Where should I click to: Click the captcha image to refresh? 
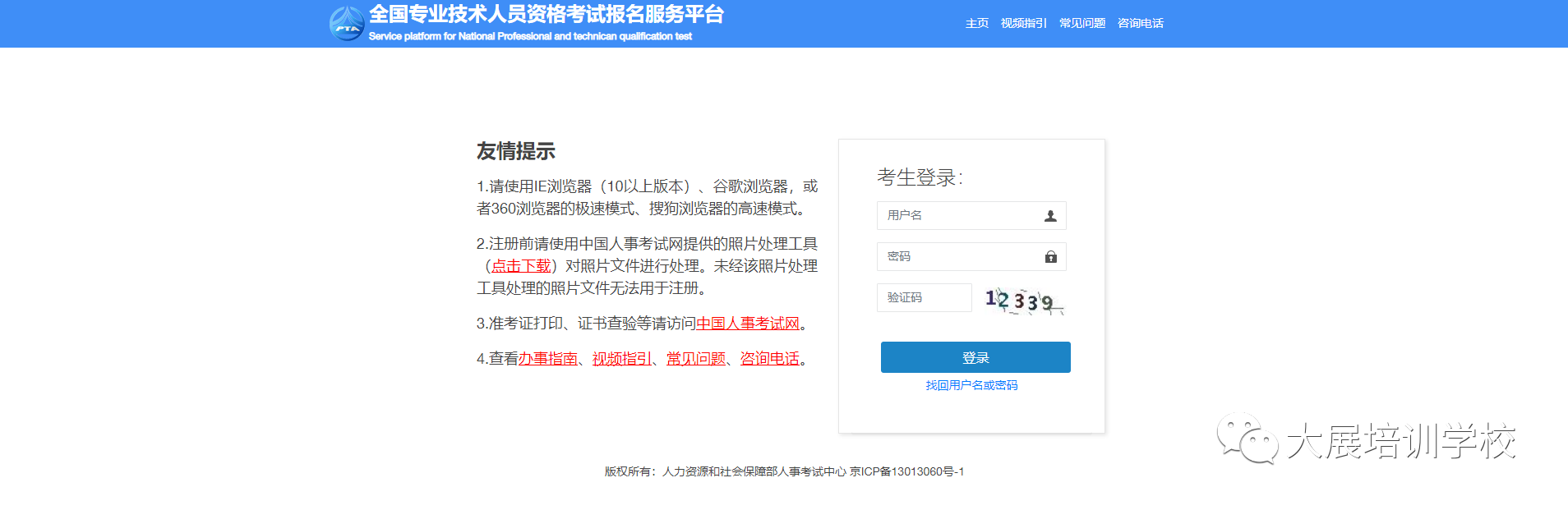click(x=1023, y=300)
